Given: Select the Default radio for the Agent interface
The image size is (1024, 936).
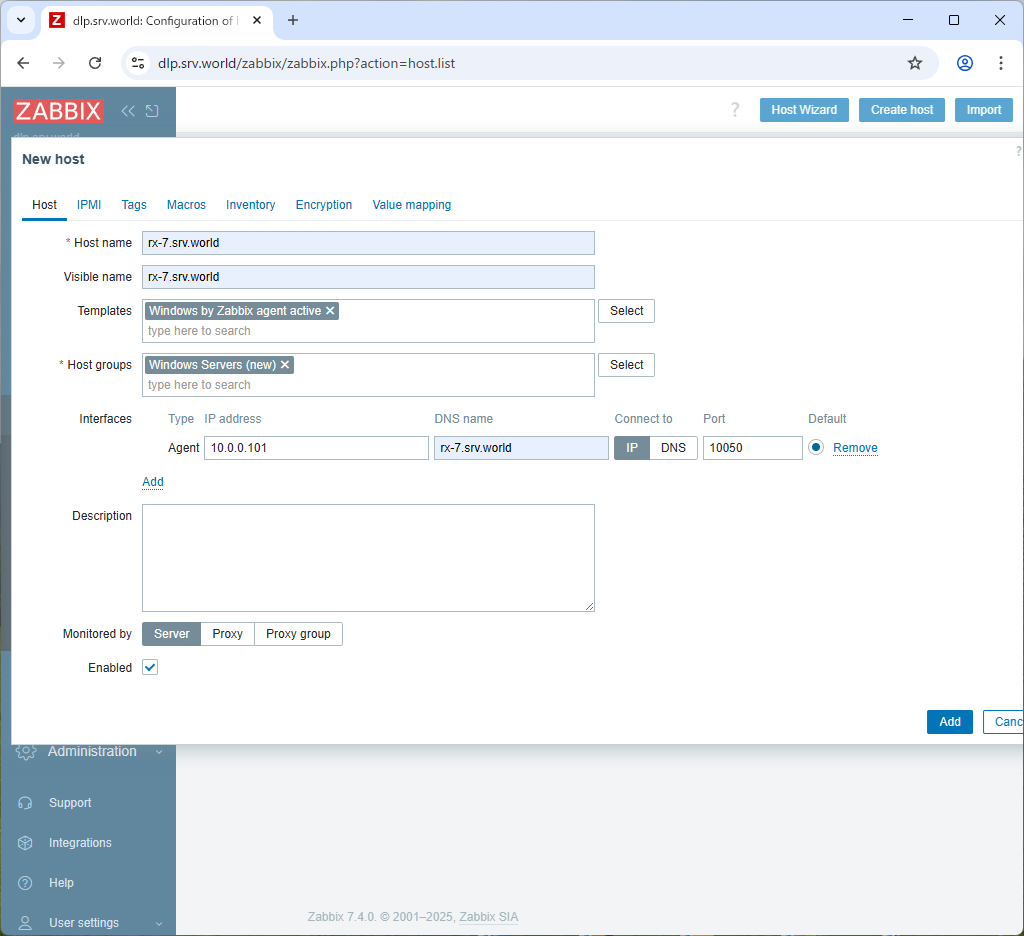Looking at the screenshot, I should pos(817,447).
